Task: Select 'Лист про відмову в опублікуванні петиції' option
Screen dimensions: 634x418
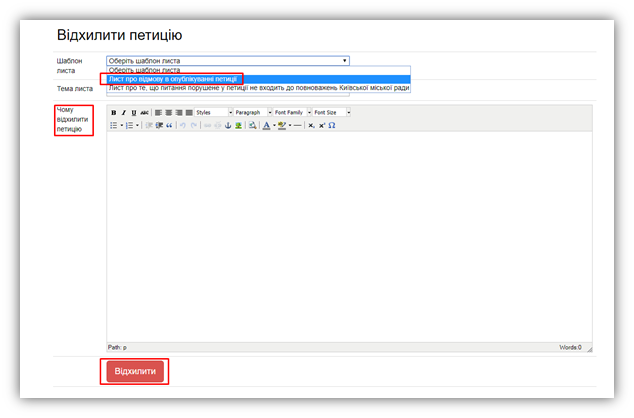Action: click(173, 79)
